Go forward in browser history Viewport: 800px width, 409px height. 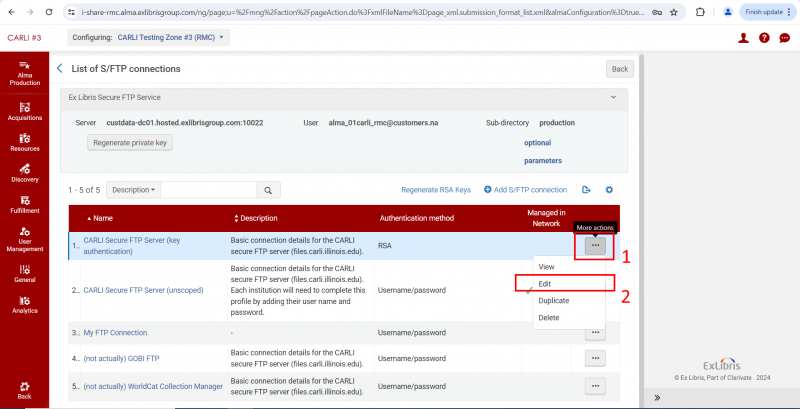30,12
